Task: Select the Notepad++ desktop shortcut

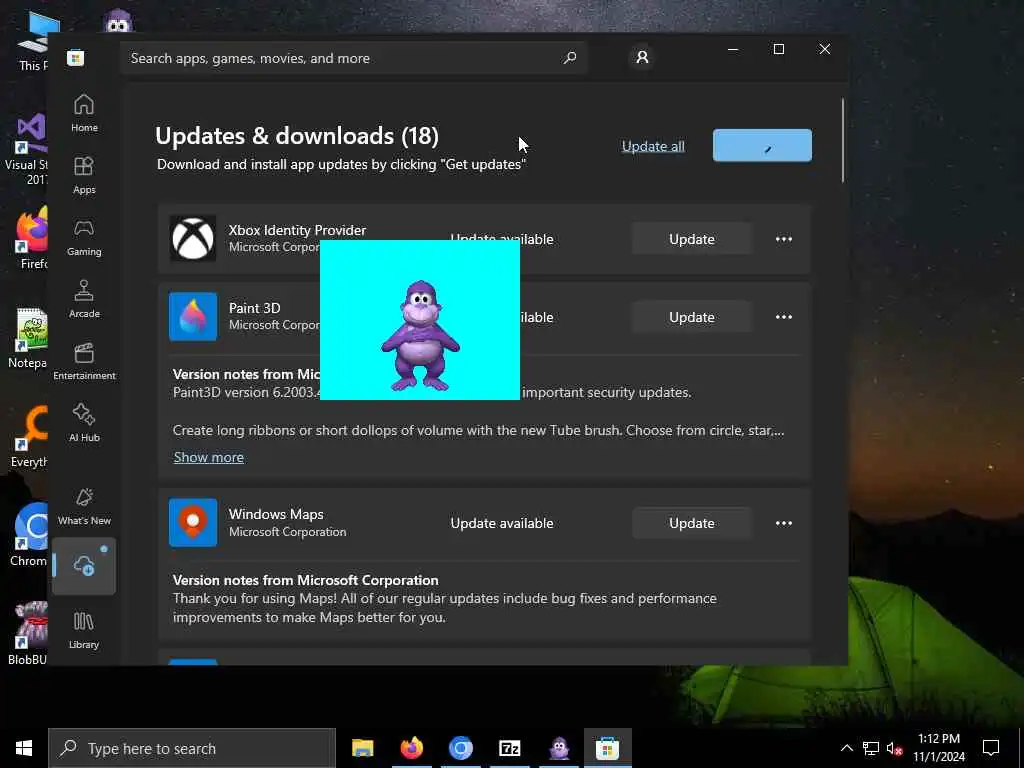Action: pyautogui.click(x=29, y=338)
